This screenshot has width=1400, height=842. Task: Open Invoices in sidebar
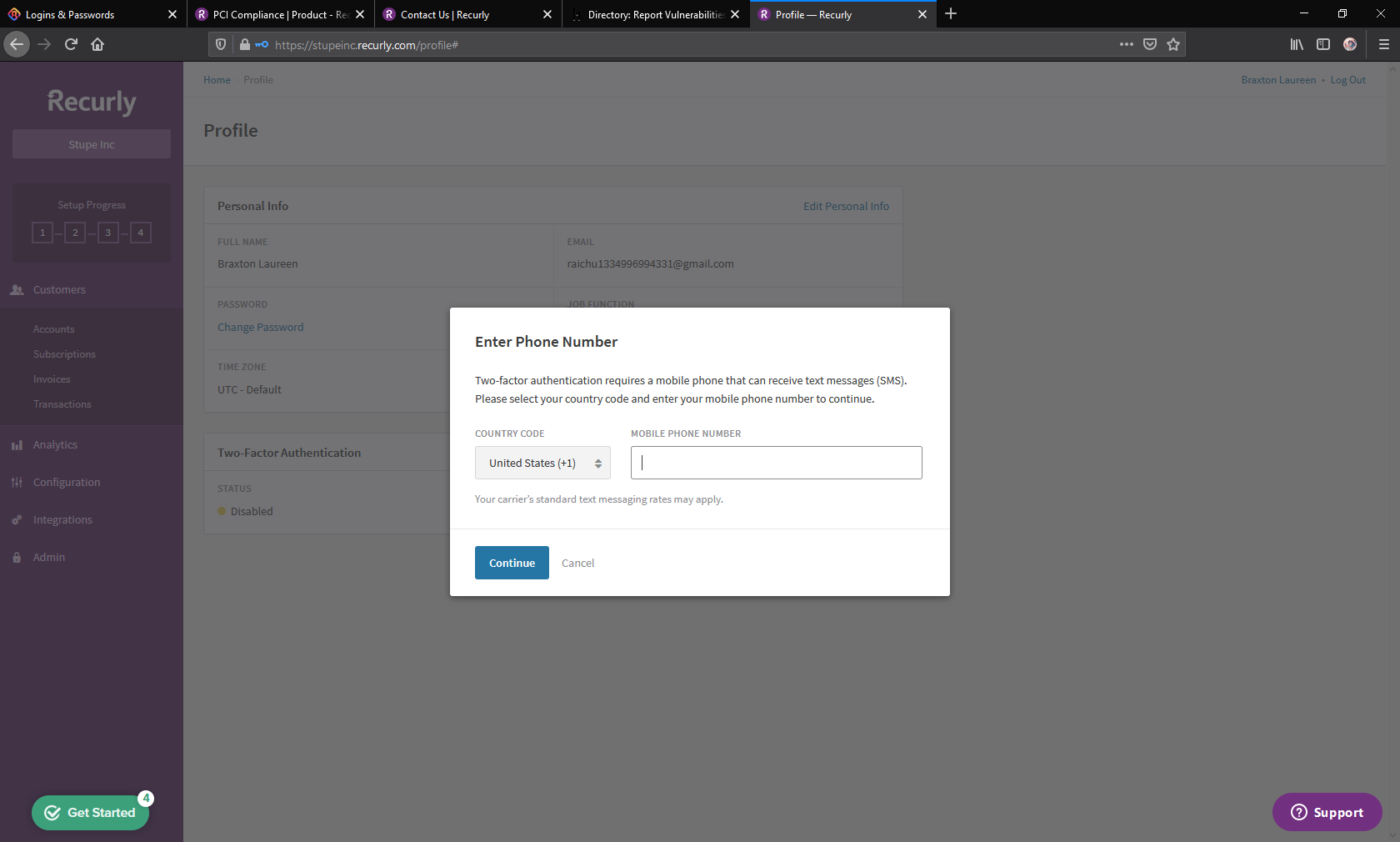(52, 379)
